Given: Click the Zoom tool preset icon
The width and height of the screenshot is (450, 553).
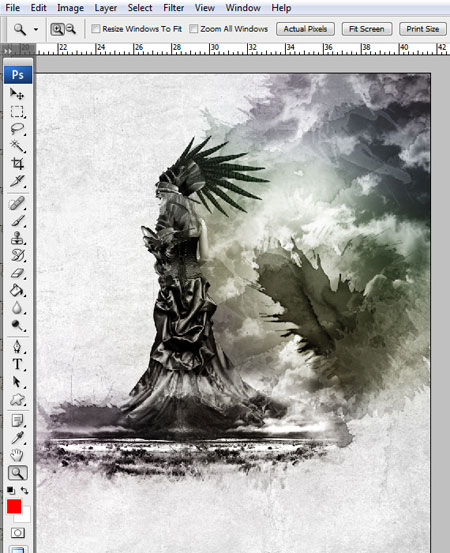Looking at the screenshot, I should 20,29.
